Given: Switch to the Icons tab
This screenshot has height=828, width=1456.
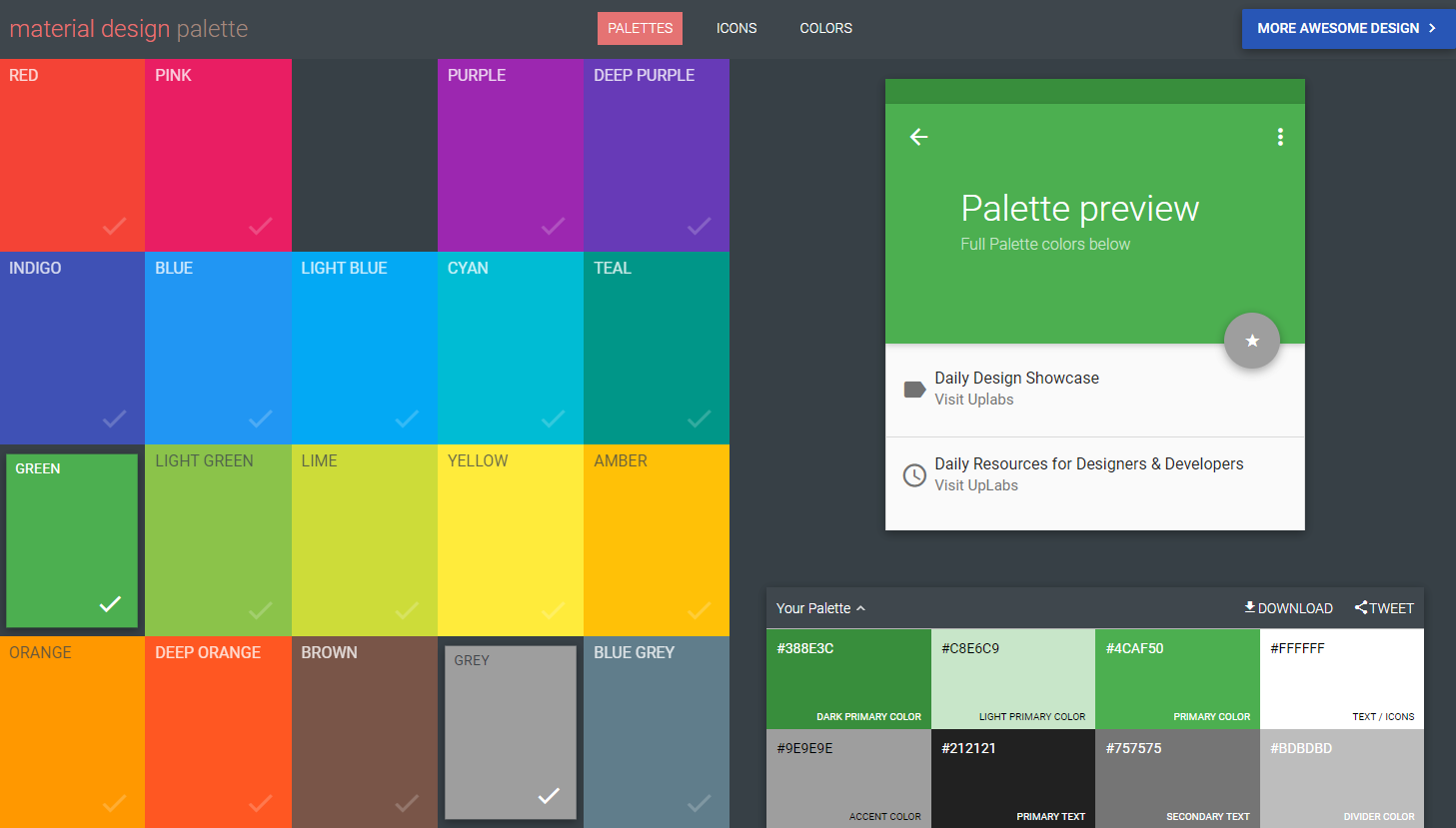Looking at the screenshot, I should coord(736,28).
